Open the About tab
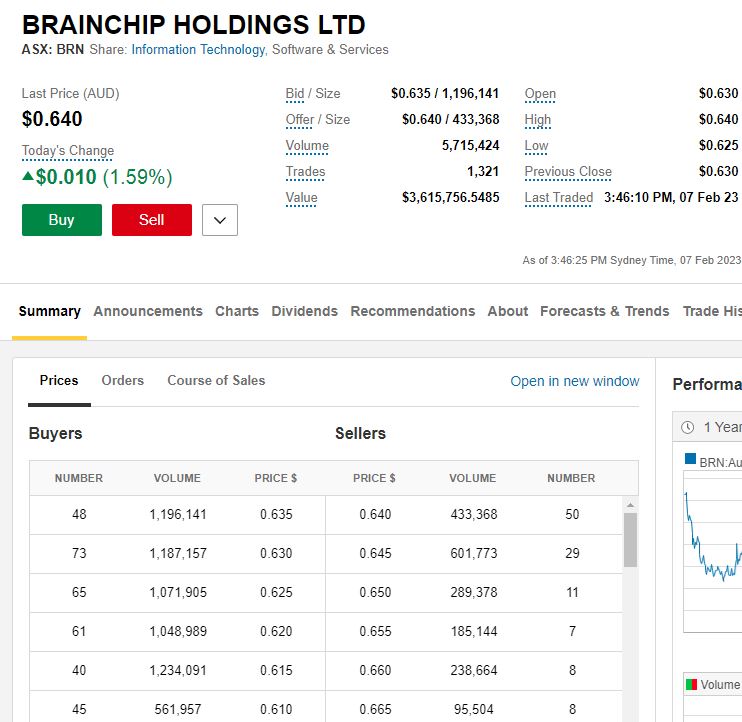 pos(508,311)
